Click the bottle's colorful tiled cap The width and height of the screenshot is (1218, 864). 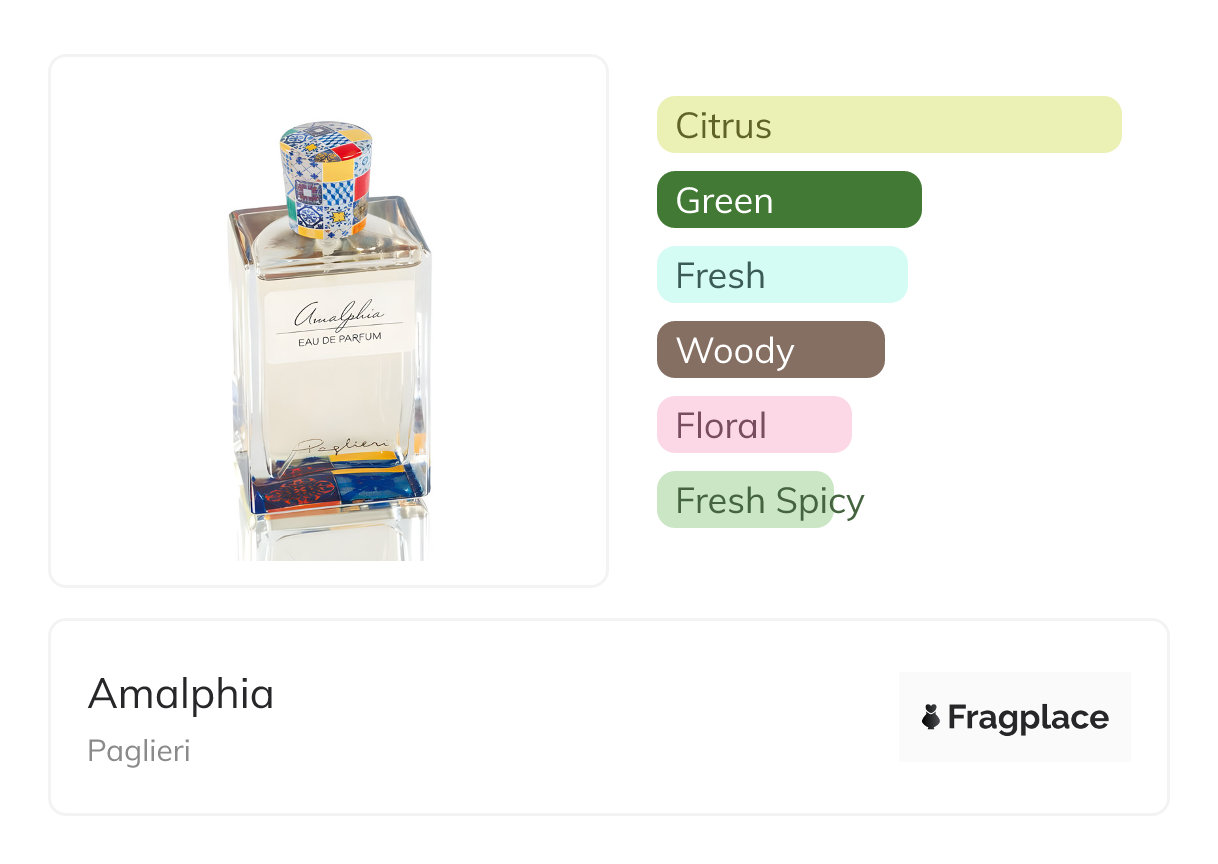[x=326, y=178]
